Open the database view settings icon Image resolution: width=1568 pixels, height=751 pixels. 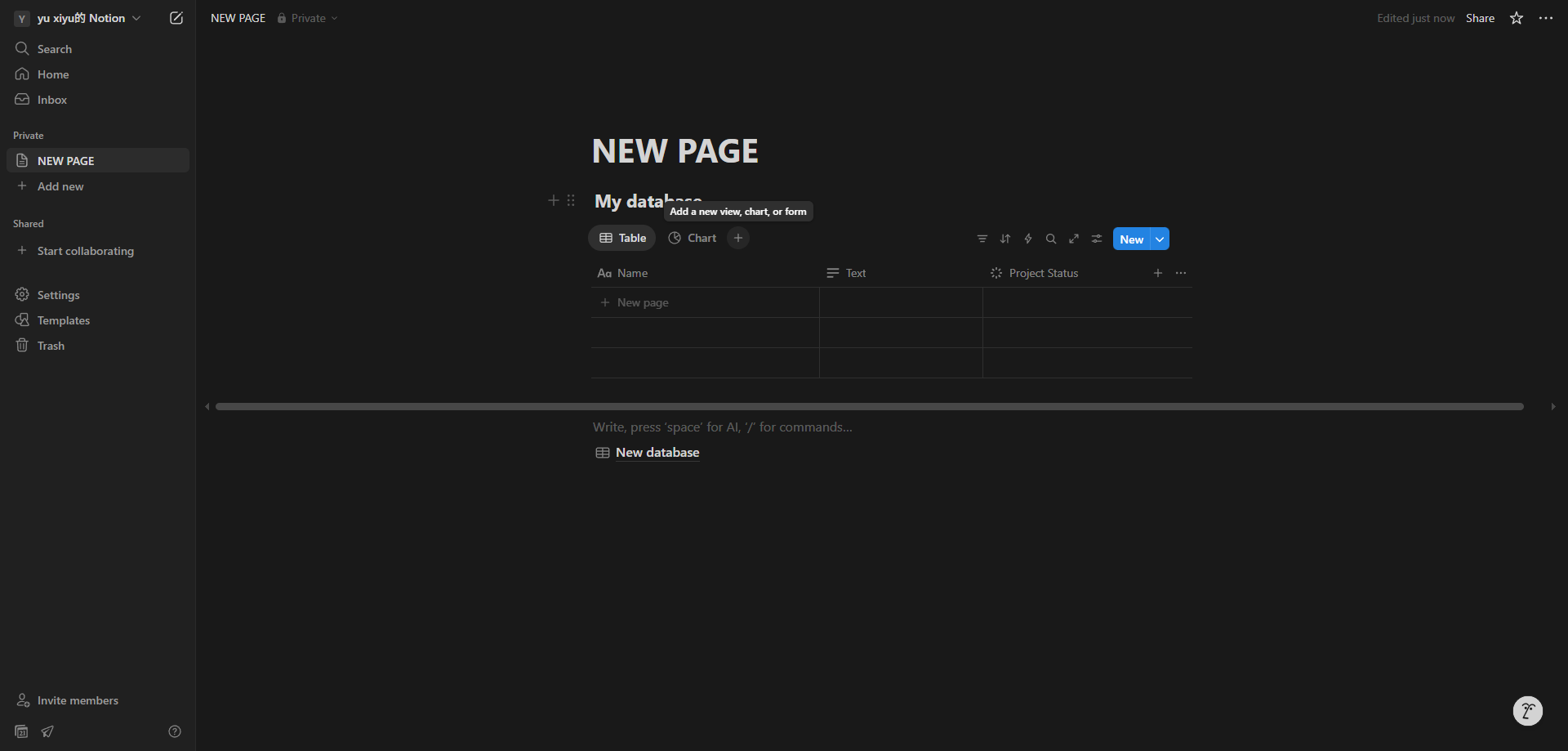pos(1097,239)
